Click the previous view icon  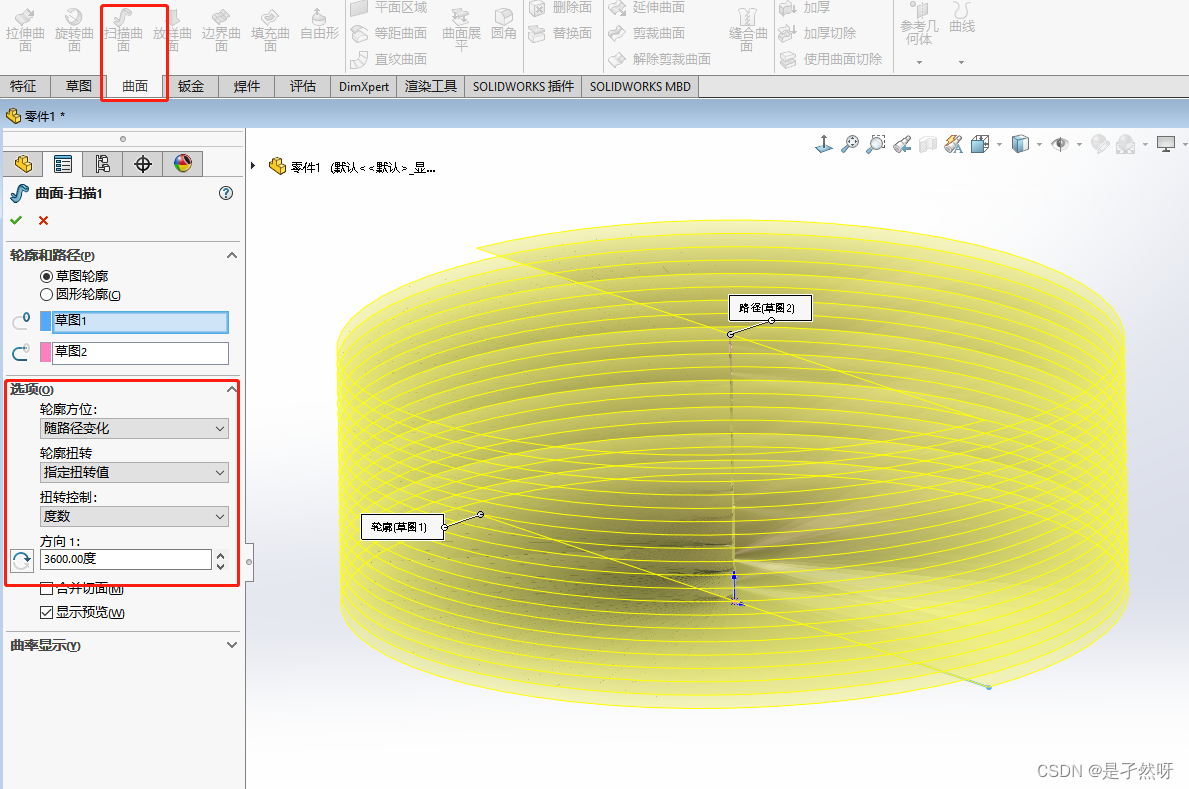(902, 143)
